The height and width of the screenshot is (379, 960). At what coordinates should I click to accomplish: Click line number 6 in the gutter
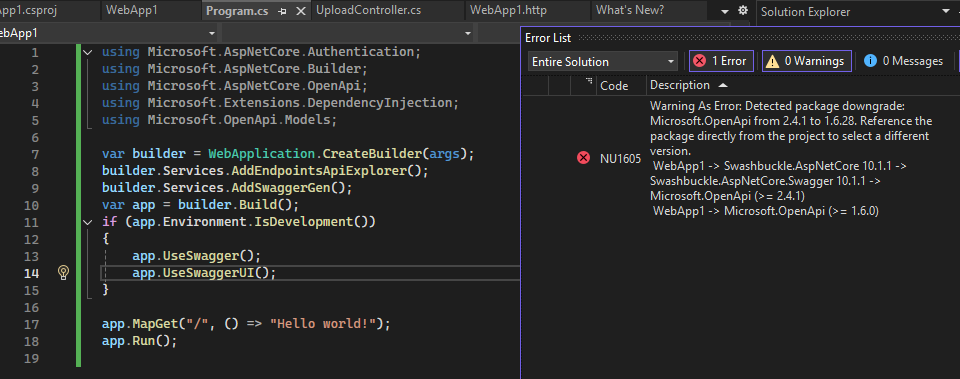pyautogui.click(x=34, y=137)
